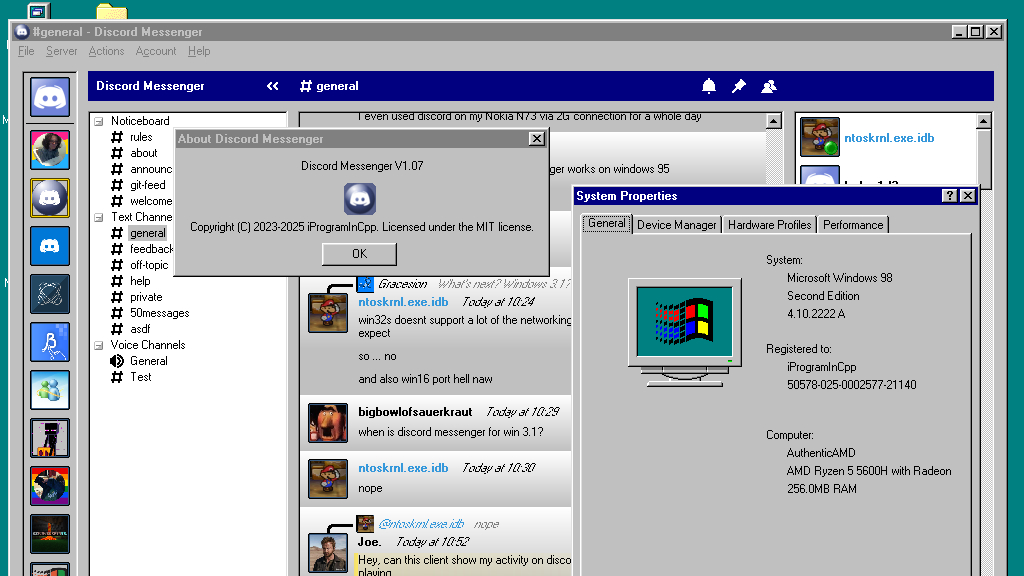Switch to the Hardware Profiles tab
The image size is (1024, 576).
click(x=769, y=225)
